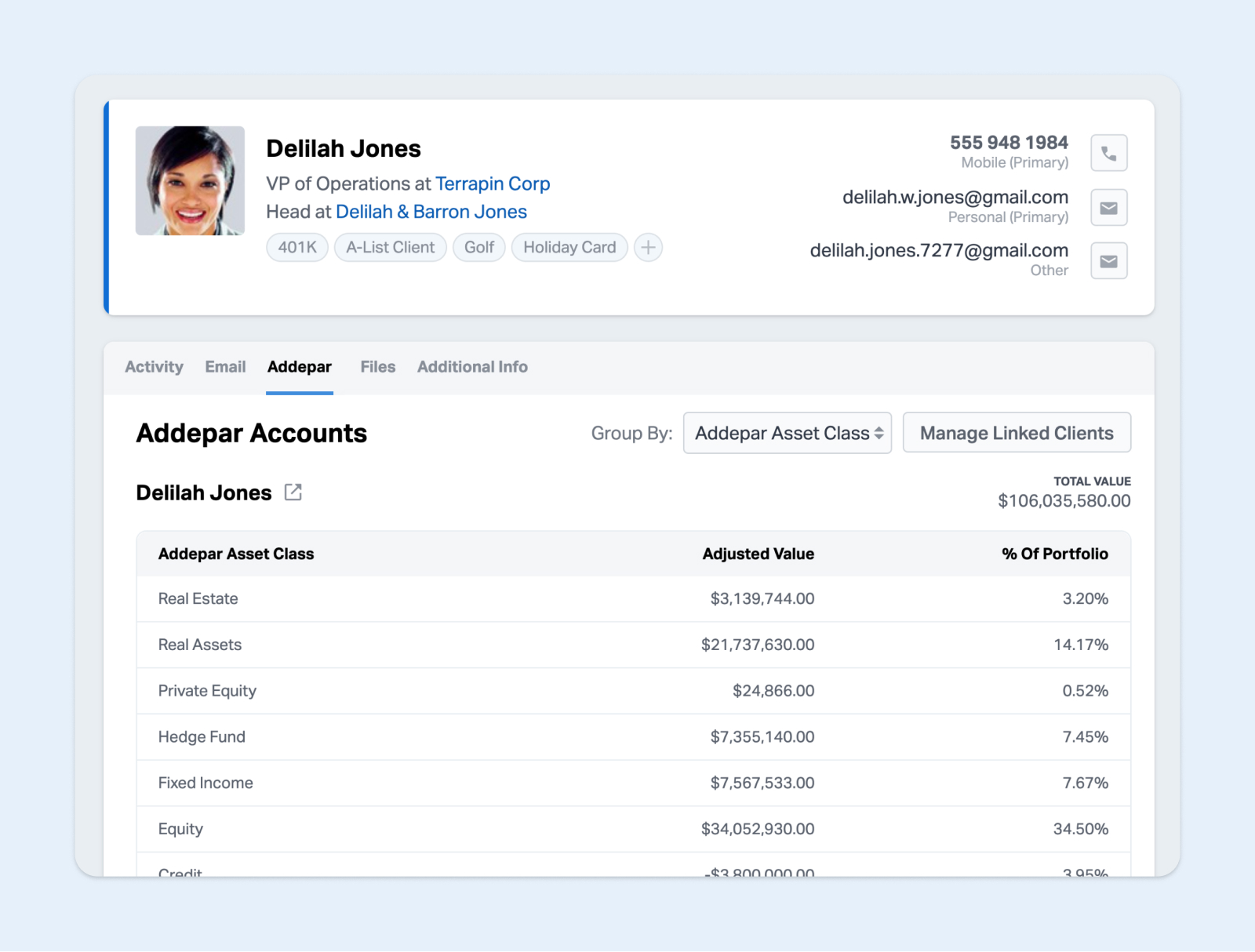
Task: Click Delilah Jones profile photo
Action: pos(190,181)
